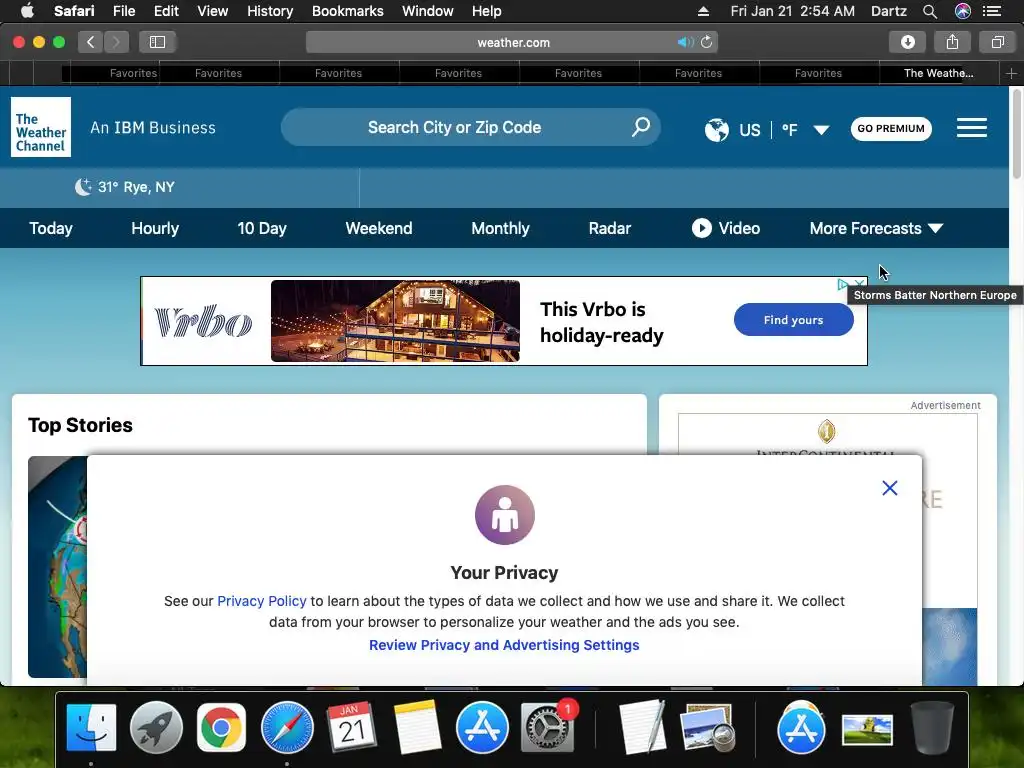Reload the page with refresh icon
1024x768 pixels.
pyautogui.click(x=707, y=42)
